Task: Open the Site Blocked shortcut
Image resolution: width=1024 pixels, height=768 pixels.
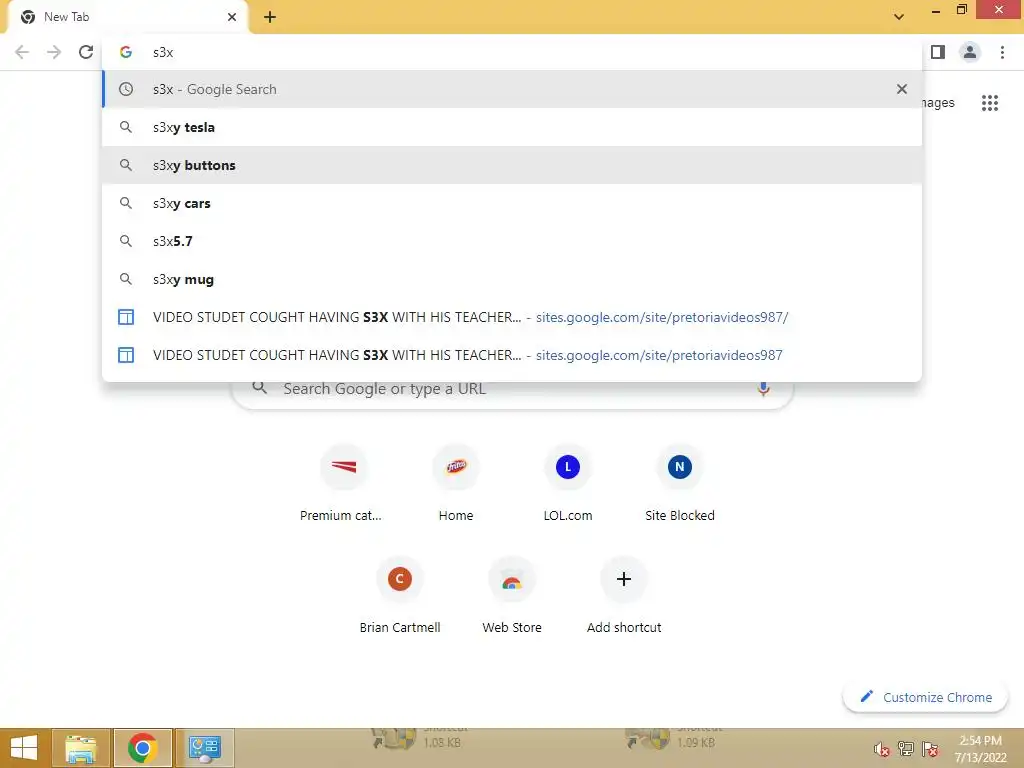Action: point(680,484)
